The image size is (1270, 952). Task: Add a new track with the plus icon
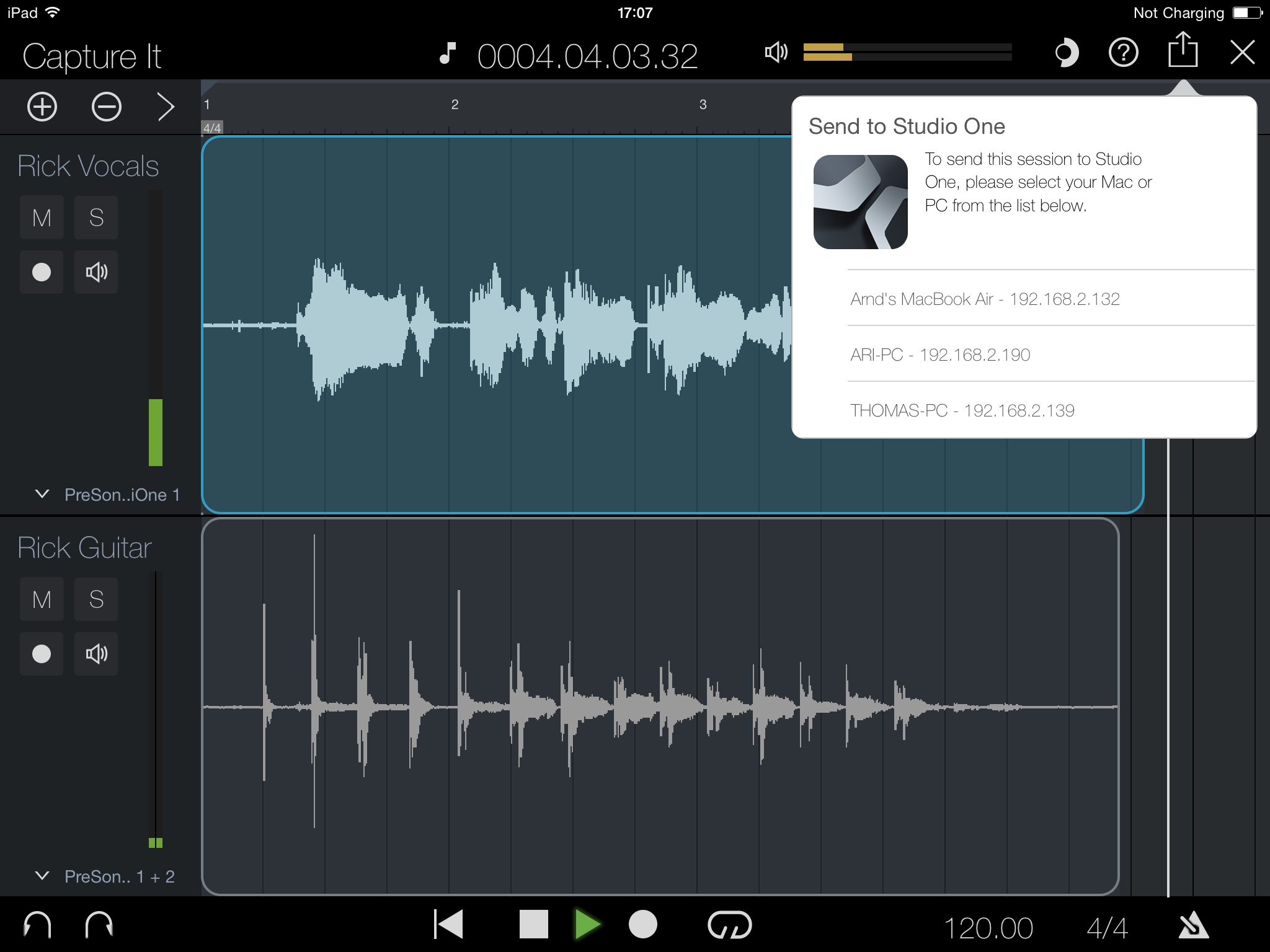(x=42, y=107)
